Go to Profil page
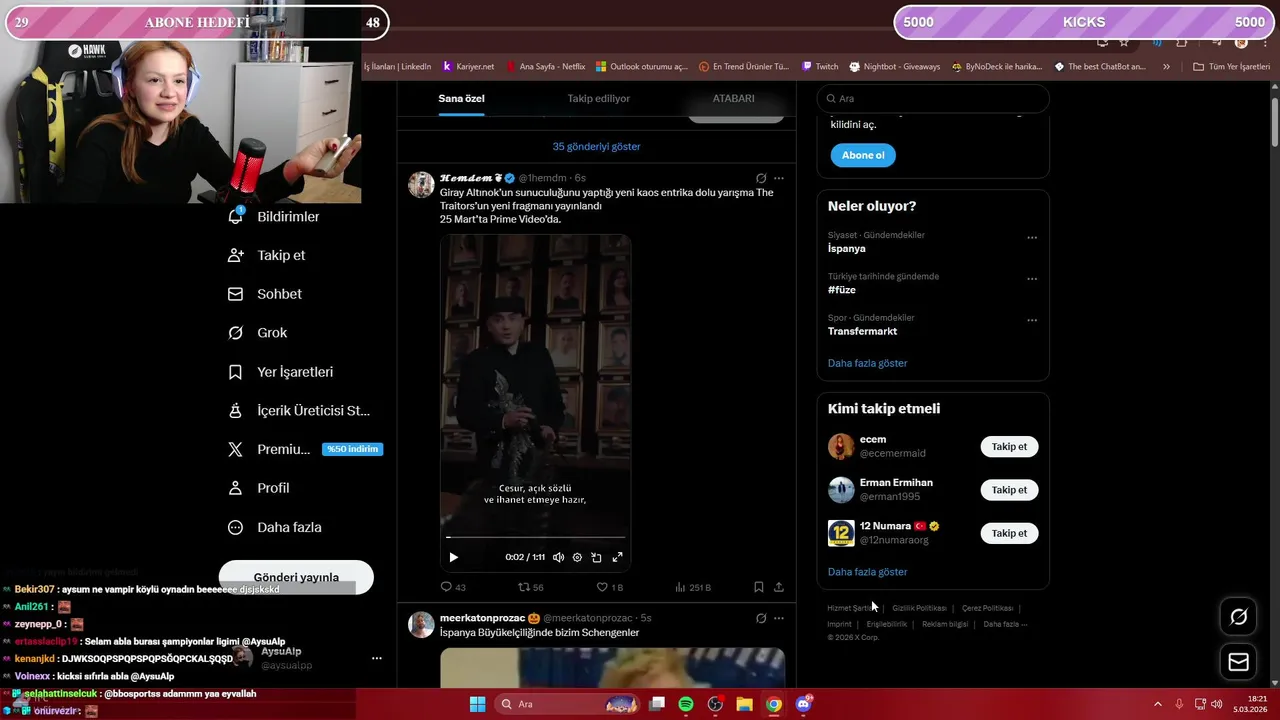Image resolution: width=1280 pixels, height=720 pixels. [x=258, y=488]
